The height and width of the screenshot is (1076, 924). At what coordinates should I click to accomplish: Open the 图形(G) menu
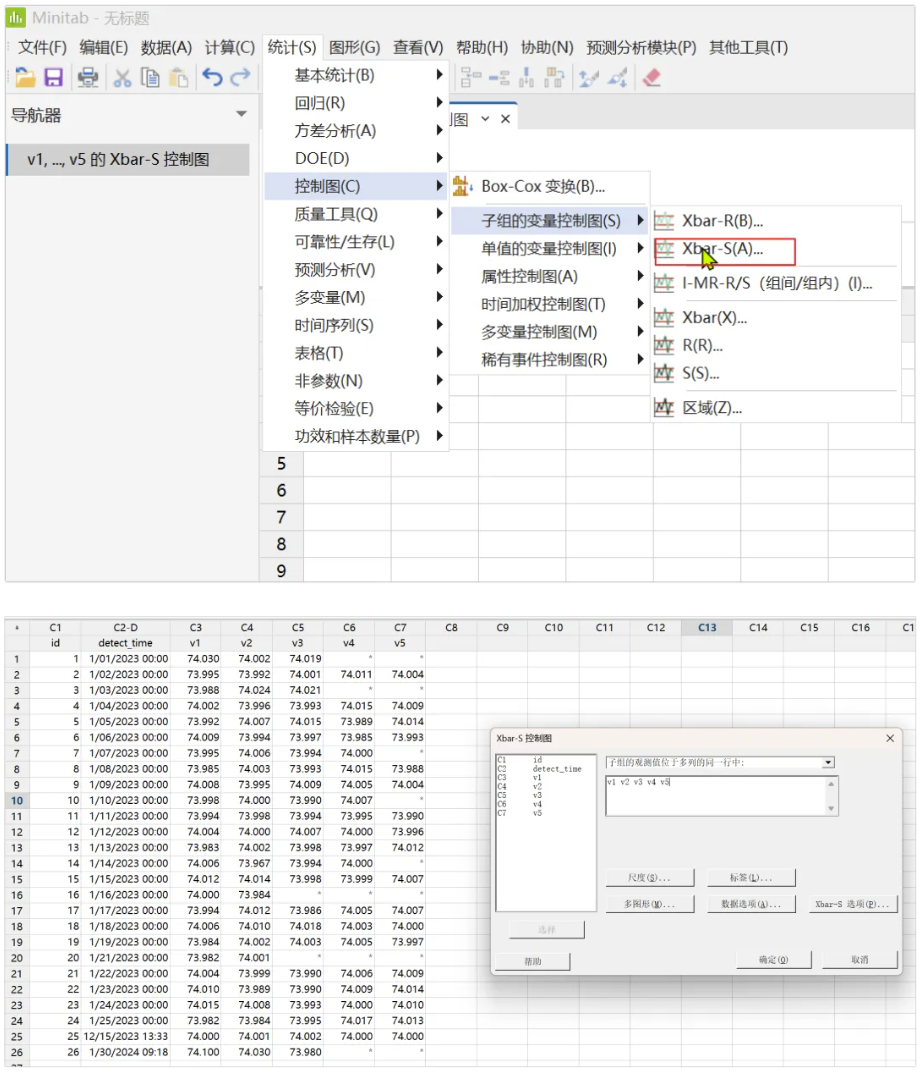coord(354,47)
